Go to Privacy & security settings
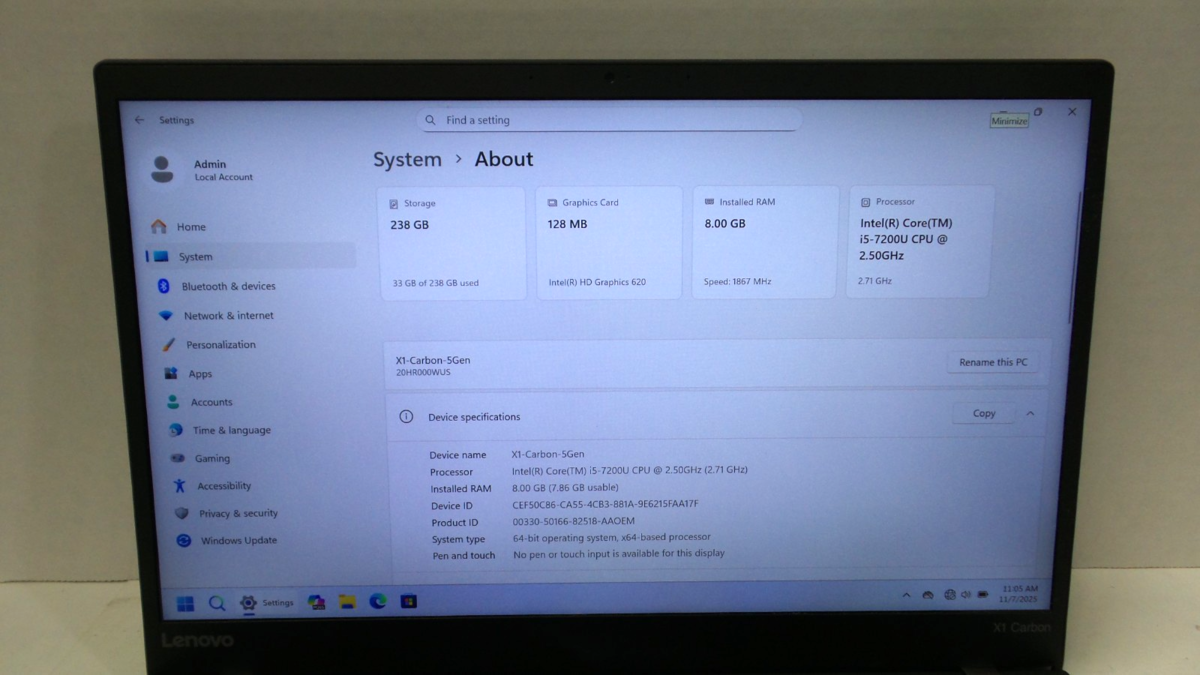1200x675 pixels. tap(238, 513)
